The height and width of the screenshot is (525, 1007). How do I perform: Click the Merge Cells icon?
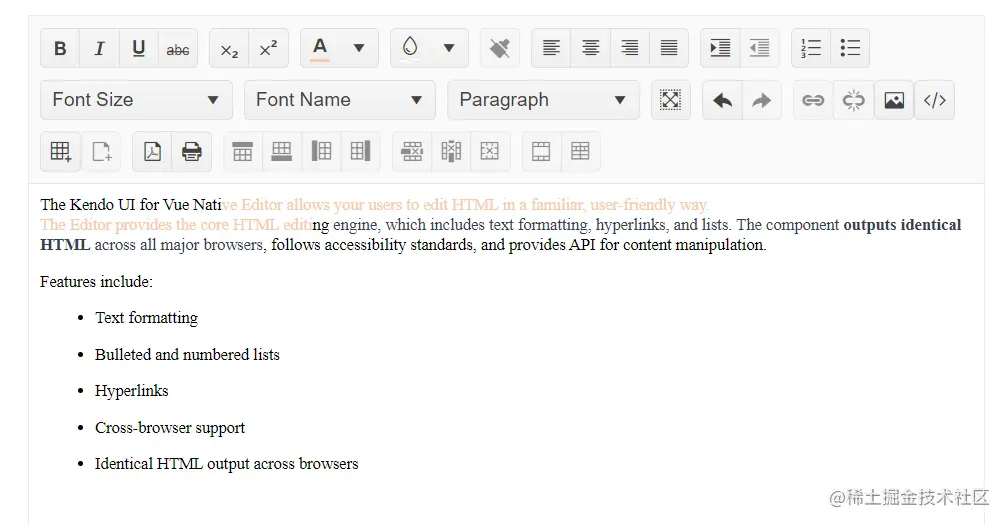[541, 152]
